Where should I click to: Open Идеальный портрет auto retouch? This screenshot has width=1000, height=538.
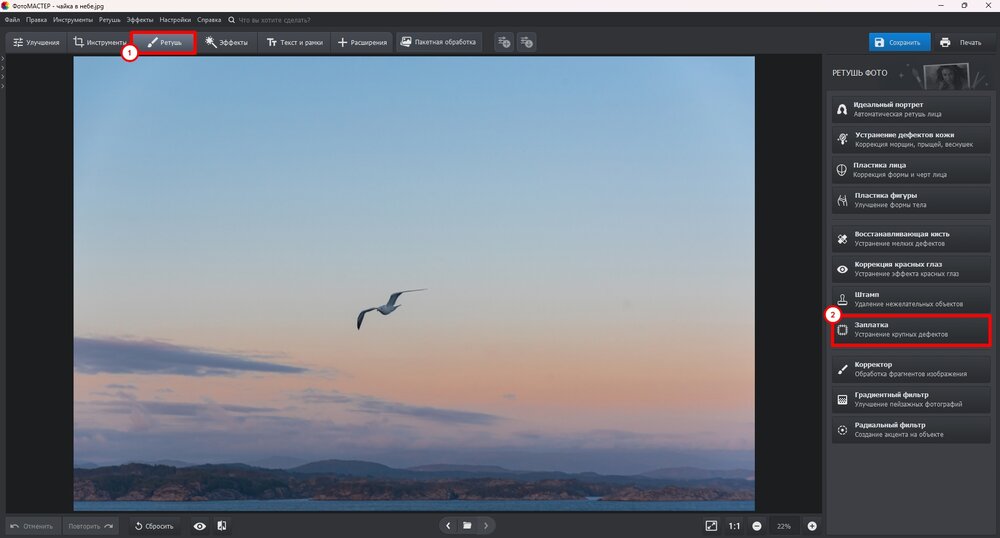click(910, 109)
